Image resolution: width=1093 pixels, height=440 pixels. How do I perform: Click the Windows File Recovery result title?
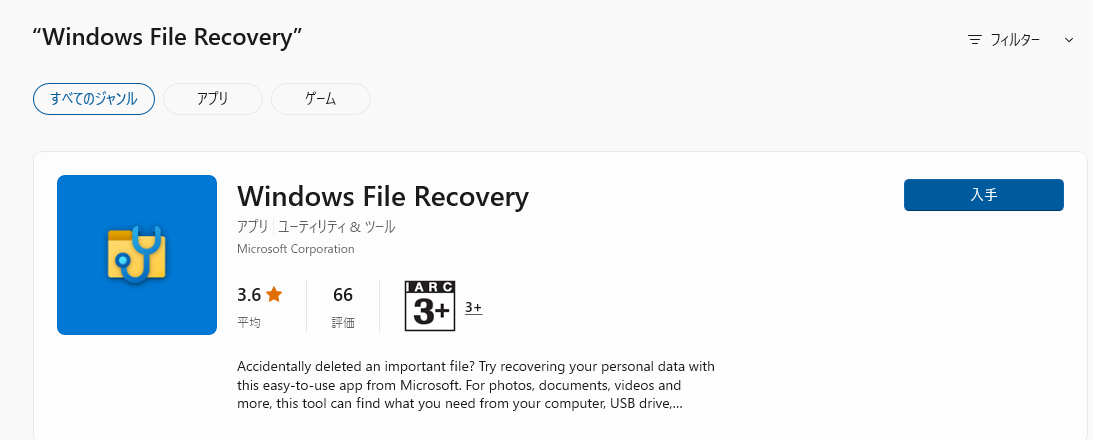coord(383,196)
